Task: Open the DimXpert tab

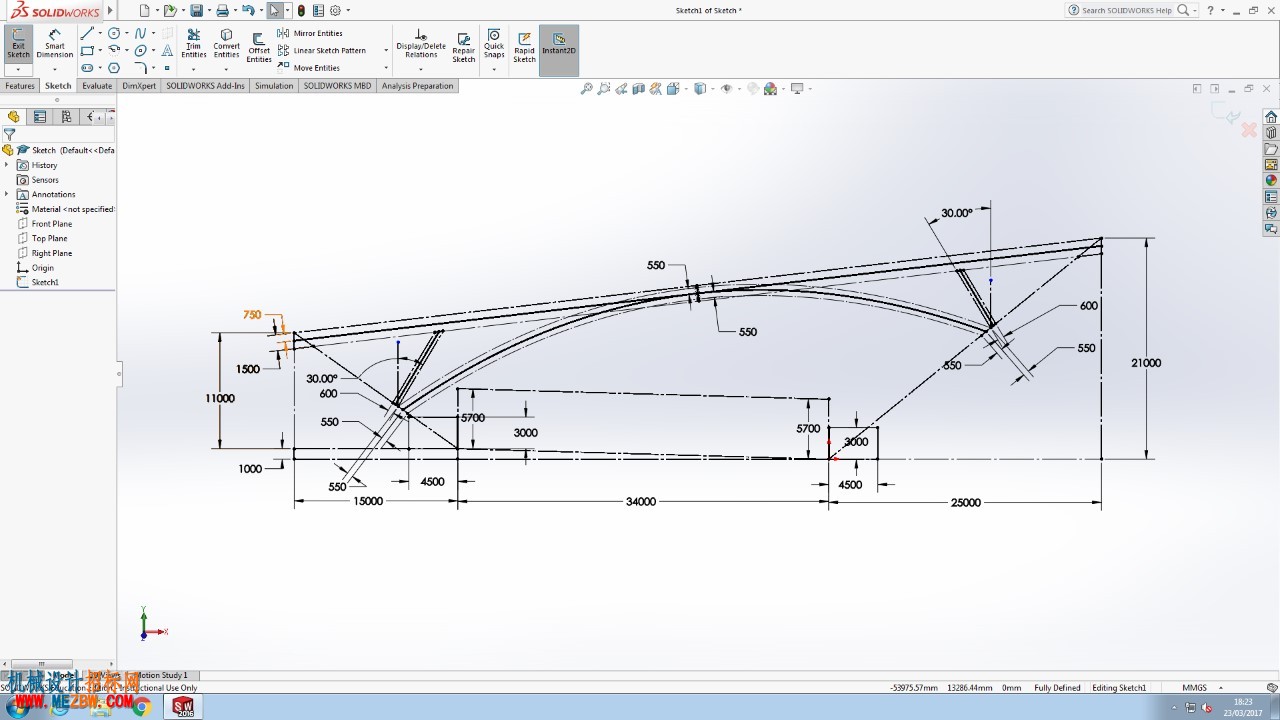Action: [139, 86]
